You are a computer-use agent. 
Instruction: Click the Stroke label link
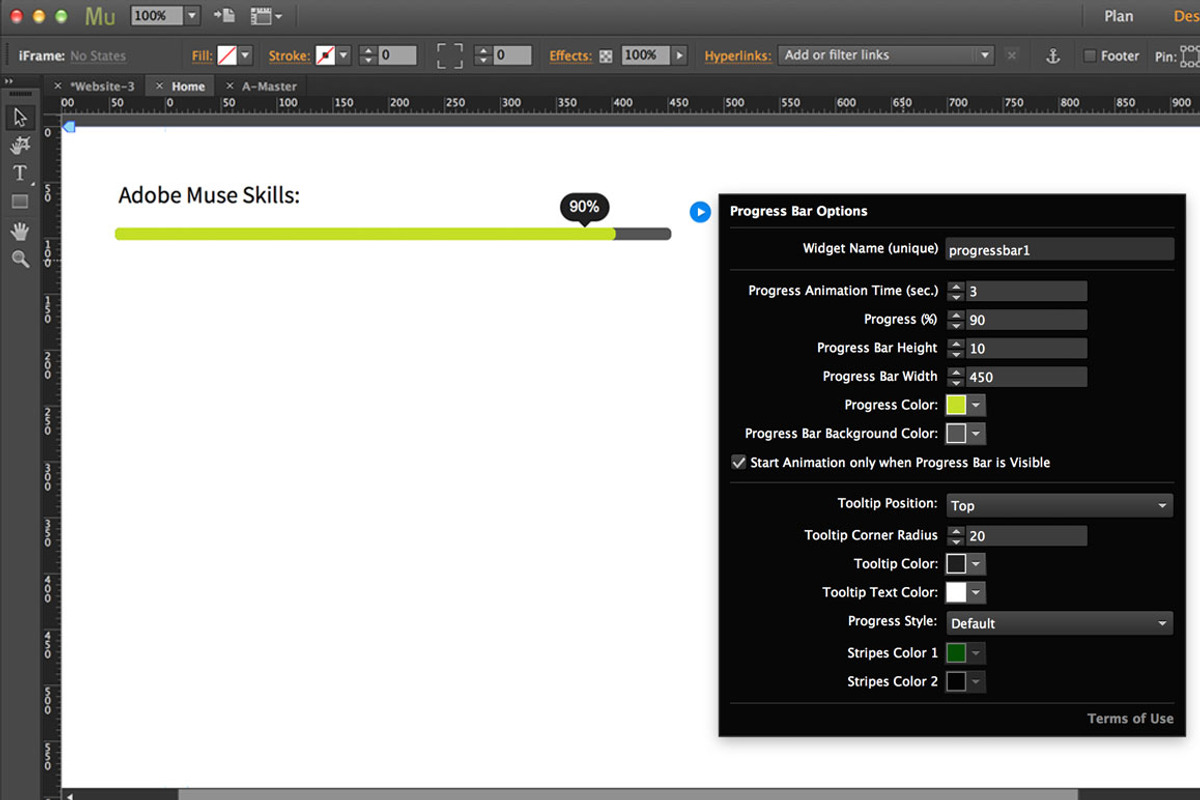coord(289,56)
